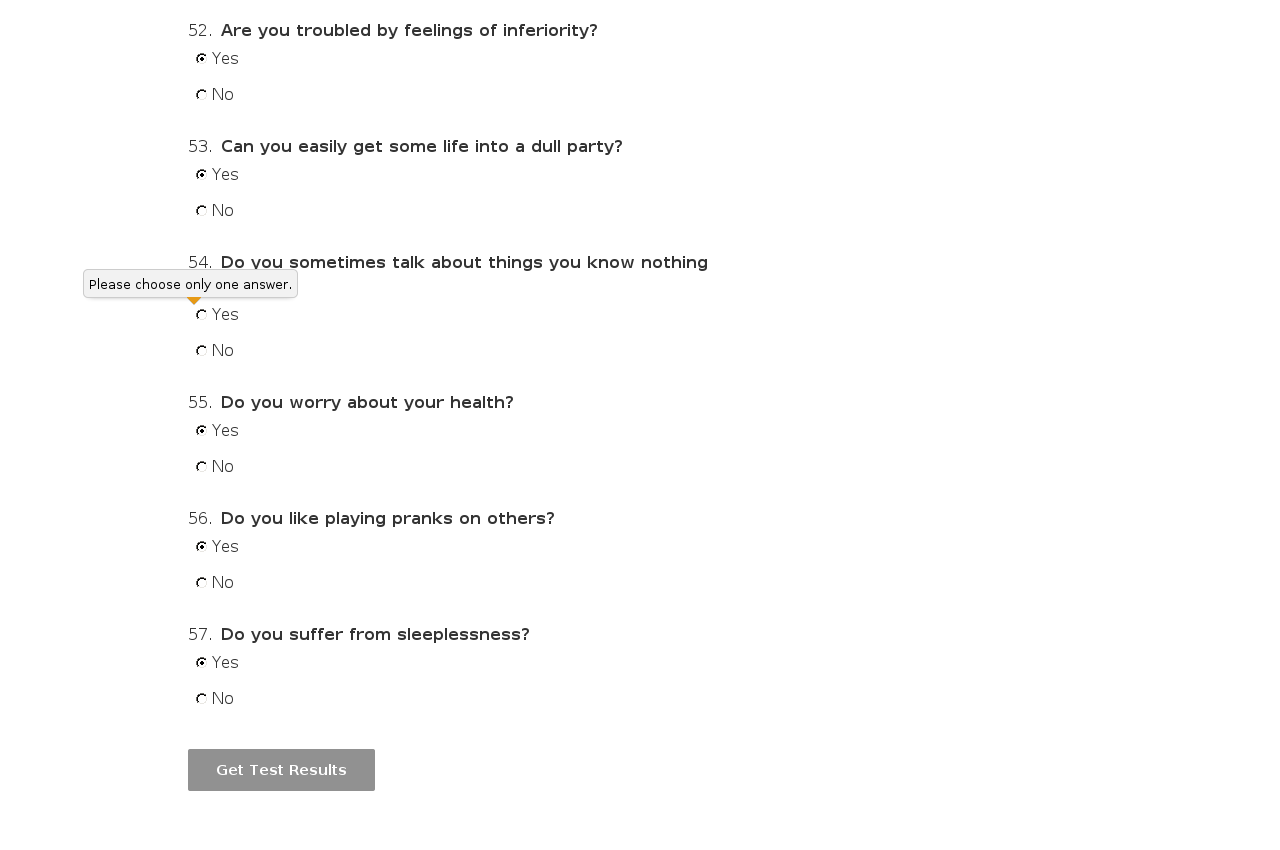Choose Yes for the dull party question

pyautogui.click(x=202, y=175)
